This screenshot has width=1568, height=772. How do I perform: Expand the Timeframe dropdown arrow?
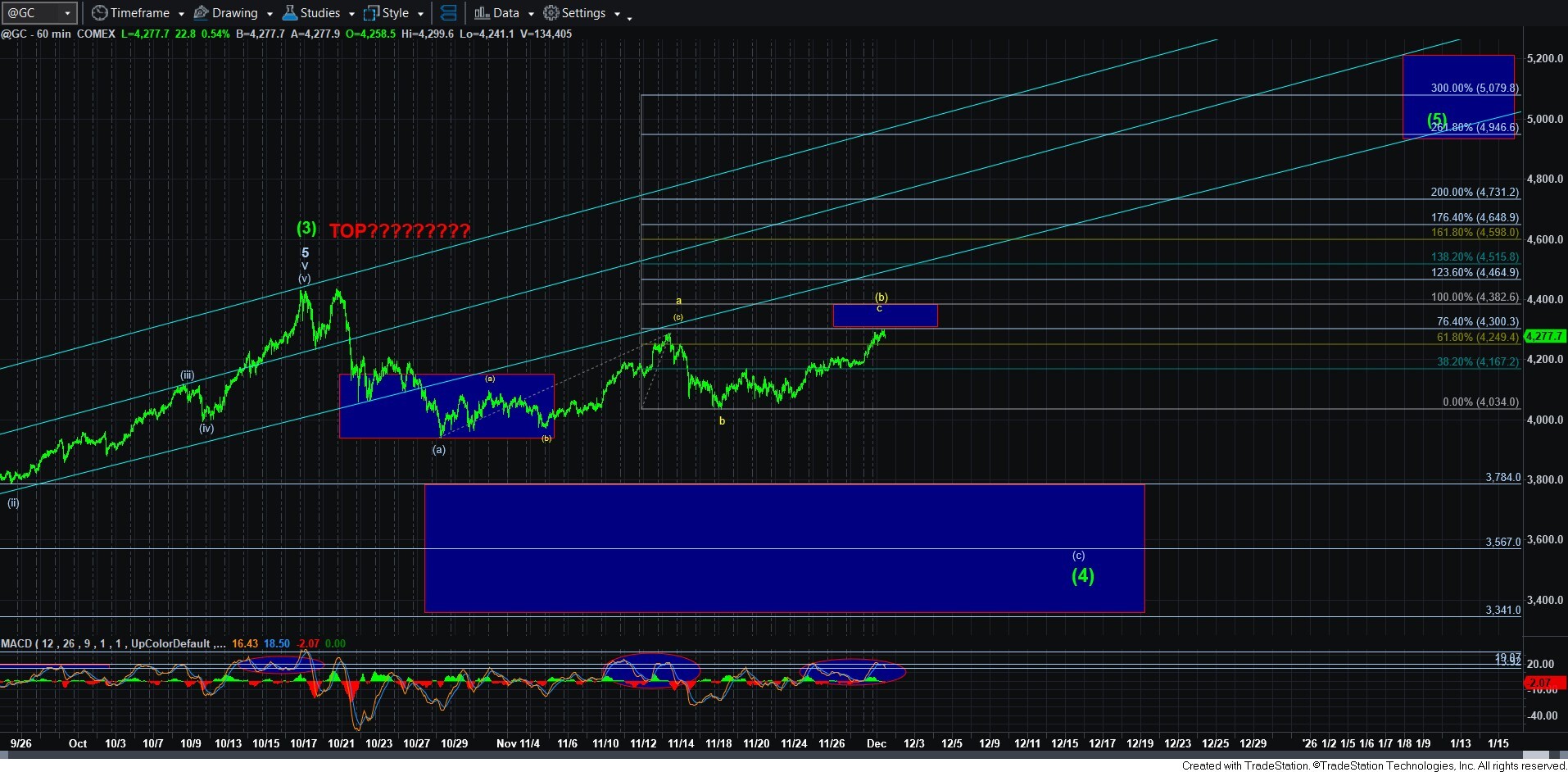coord(181,14)
